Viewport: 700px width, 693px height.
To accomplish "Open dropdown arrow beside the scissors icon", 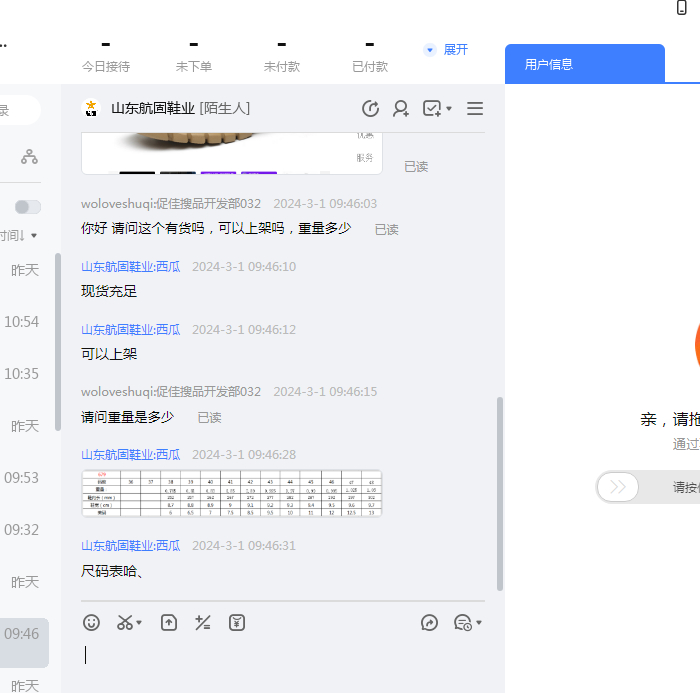I will 140,623.
